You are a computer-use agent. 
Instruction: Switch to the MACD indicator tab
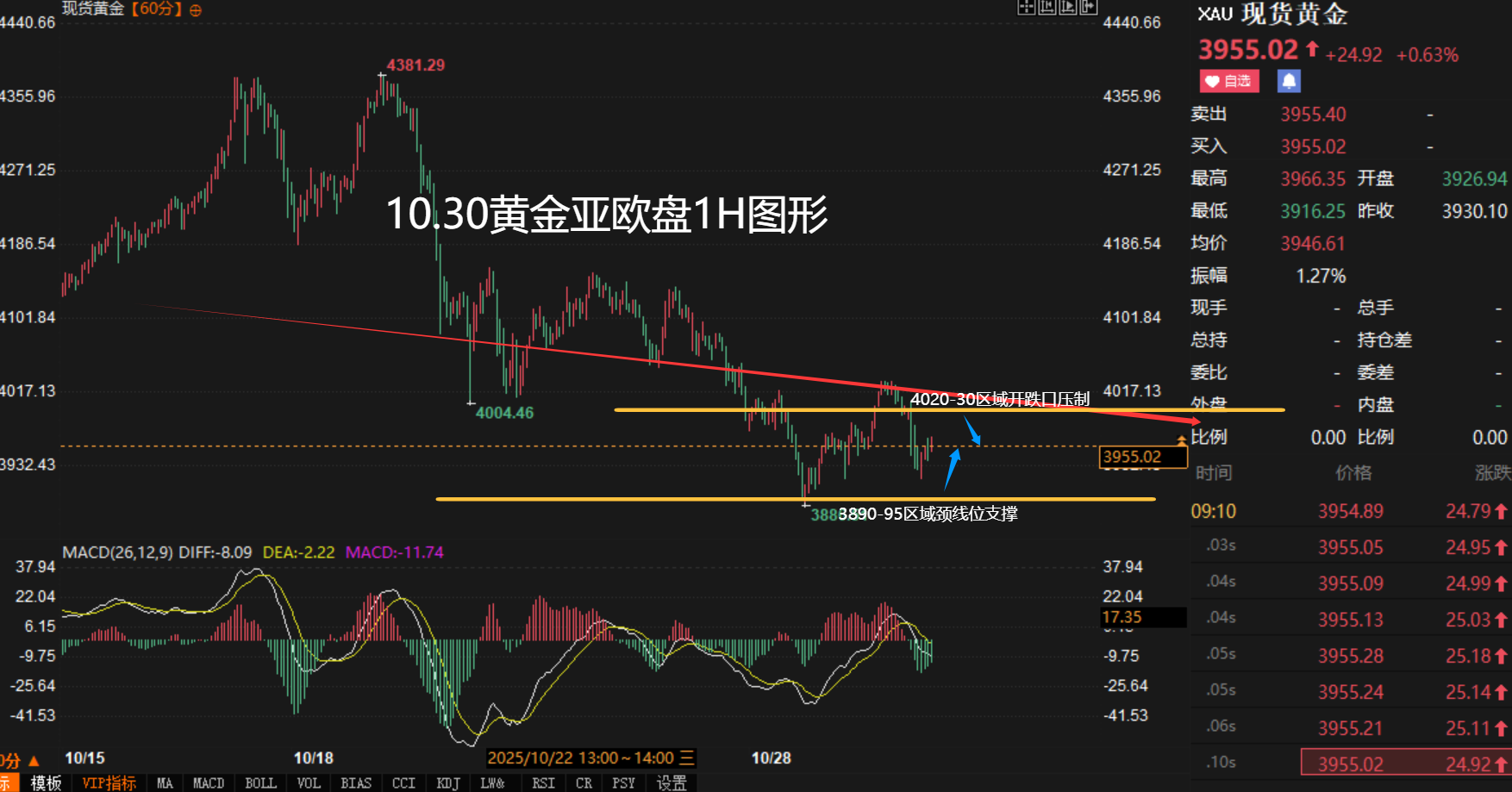[x=209, y=783]
